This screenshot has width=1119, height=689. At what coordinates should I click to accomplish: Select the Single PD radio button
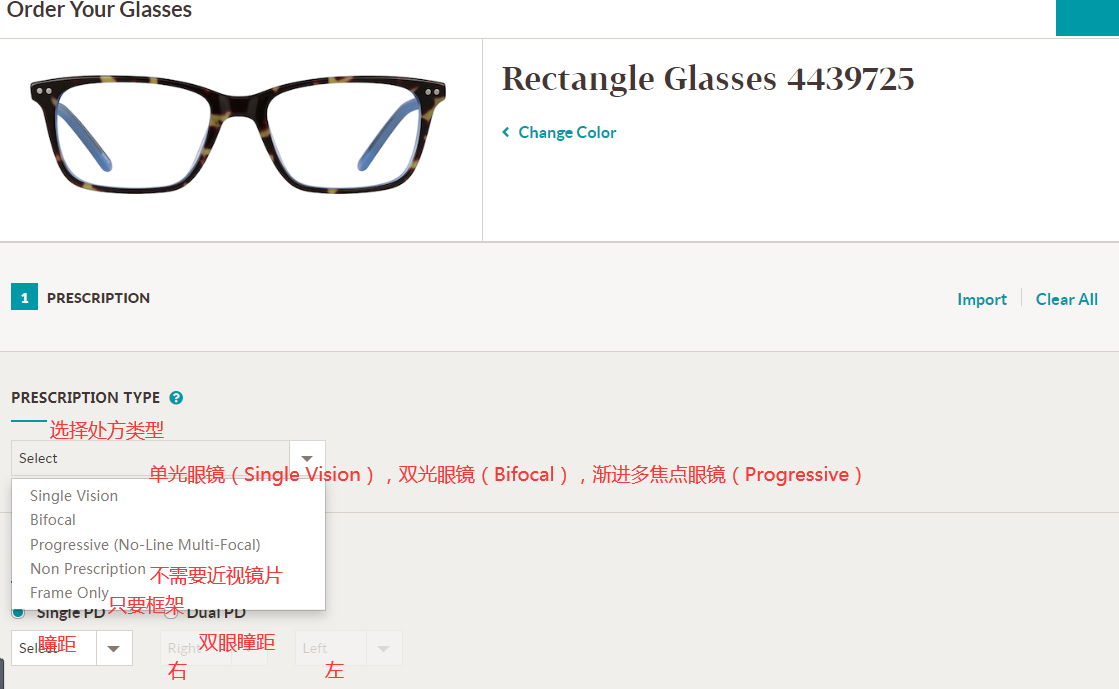click(19, 613)
